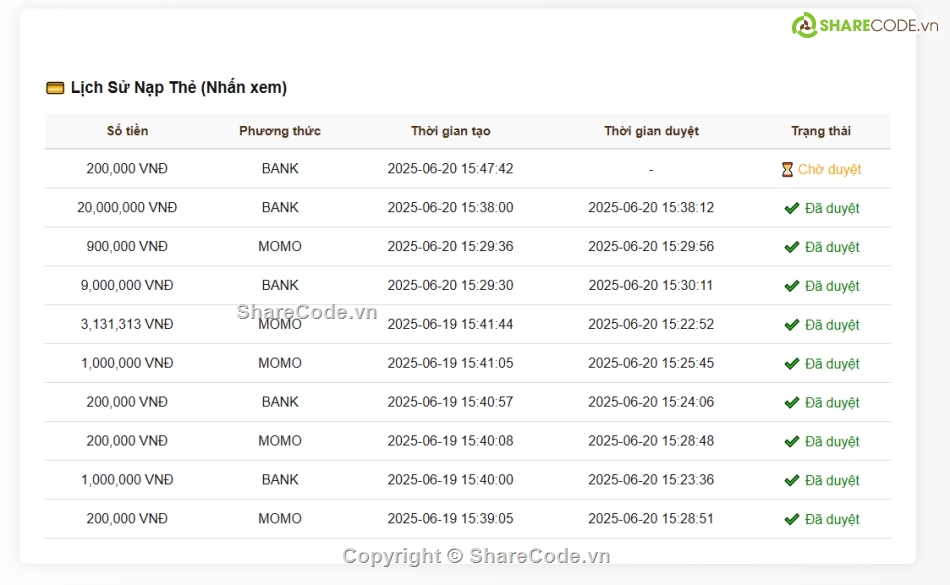Image resolution: width=950 pixels, height=585 pixels.
Task: Click creation time 2025-06-19 15:39:05
Action: 450,519
